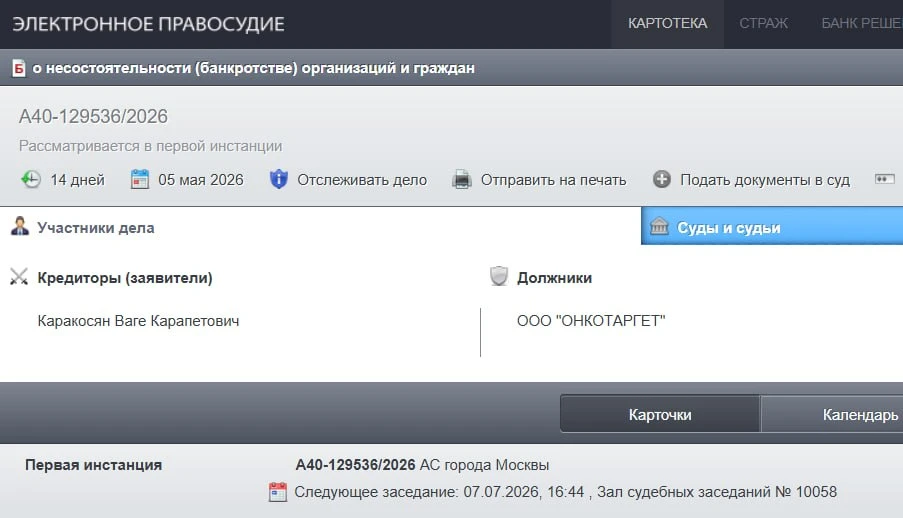Click the Кредиторы (заявители) heading
The width and height of the screenshot is (903, 518).
point(125,278)
